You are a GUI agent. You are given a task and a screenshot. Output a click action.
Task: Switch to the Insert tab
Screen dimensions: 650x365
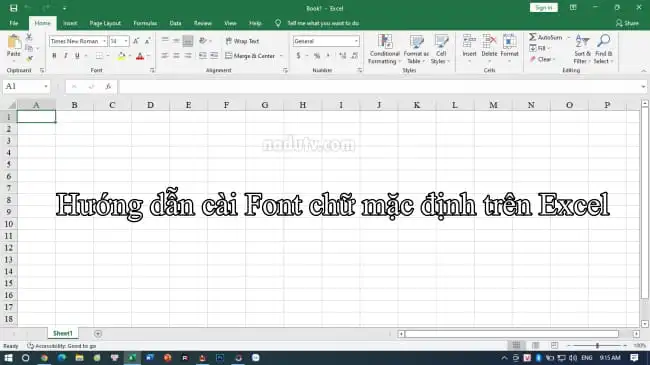coord(70,23)
